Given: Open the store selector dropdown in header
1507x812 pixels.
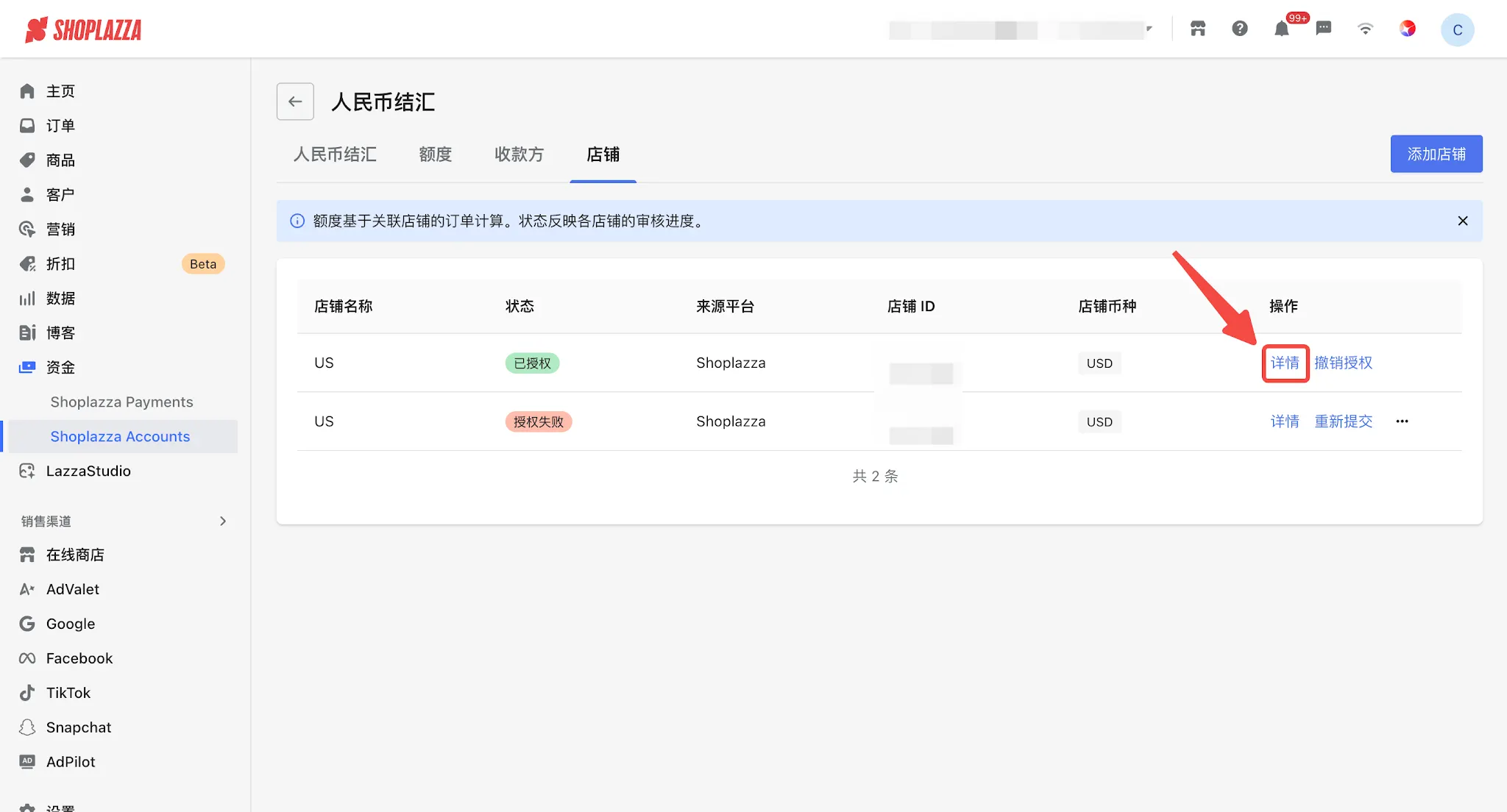Looking at the screenshot, I should coord(1021,30).
